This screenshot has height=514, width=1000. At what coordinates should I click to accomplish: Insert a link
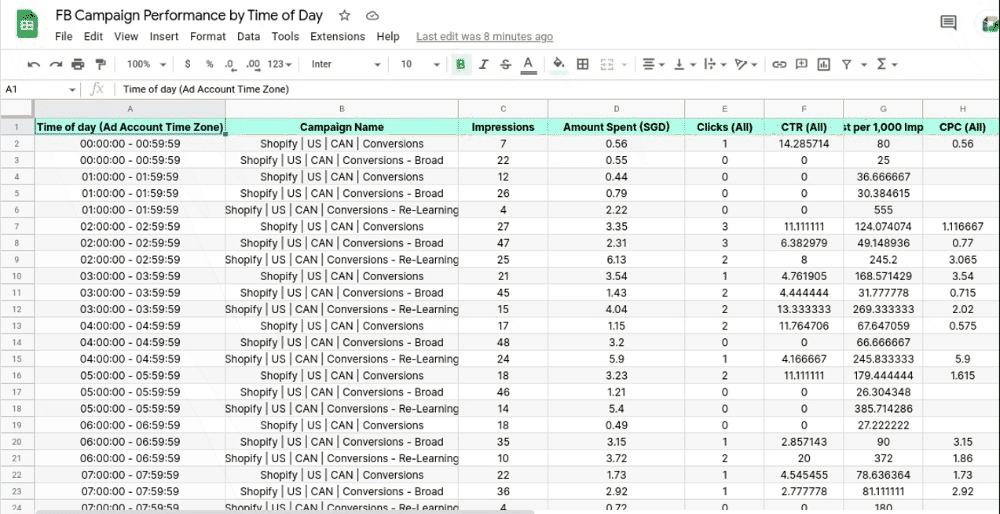point(779,64)
